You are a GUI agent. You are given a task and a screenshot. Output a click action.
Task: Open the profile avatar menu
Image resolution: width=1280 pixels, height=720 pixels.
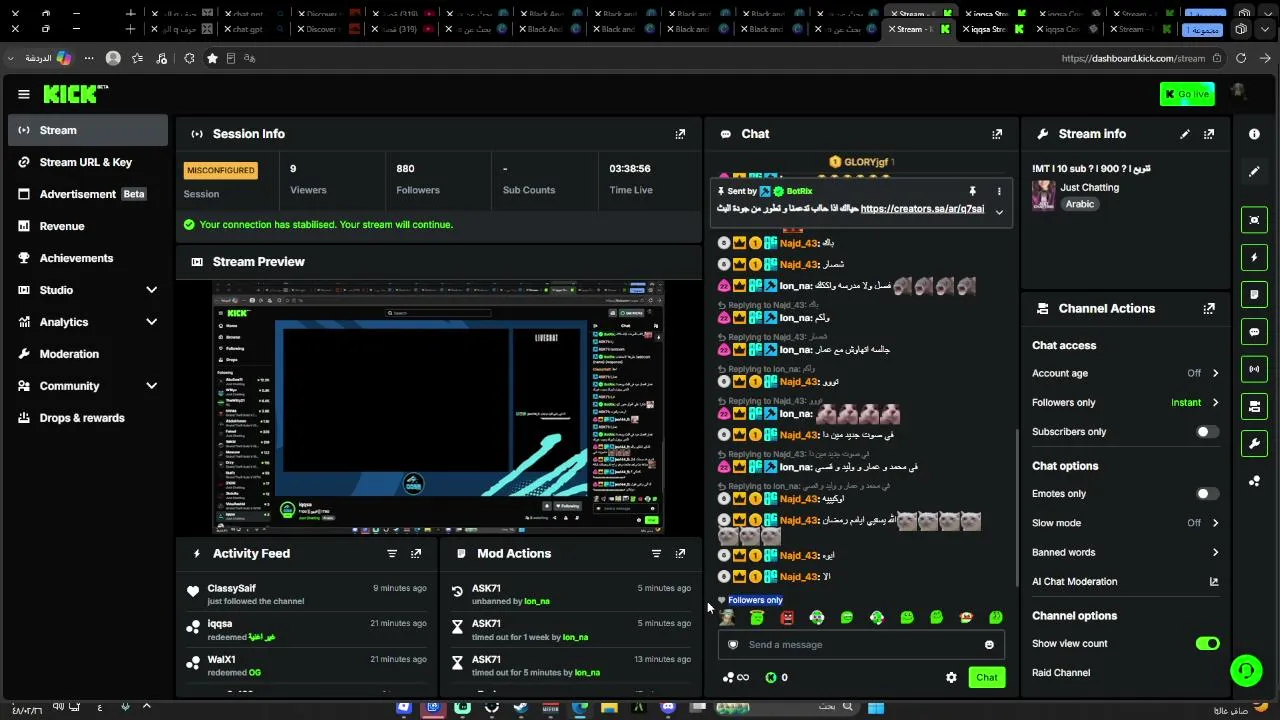coord(1238,93)
